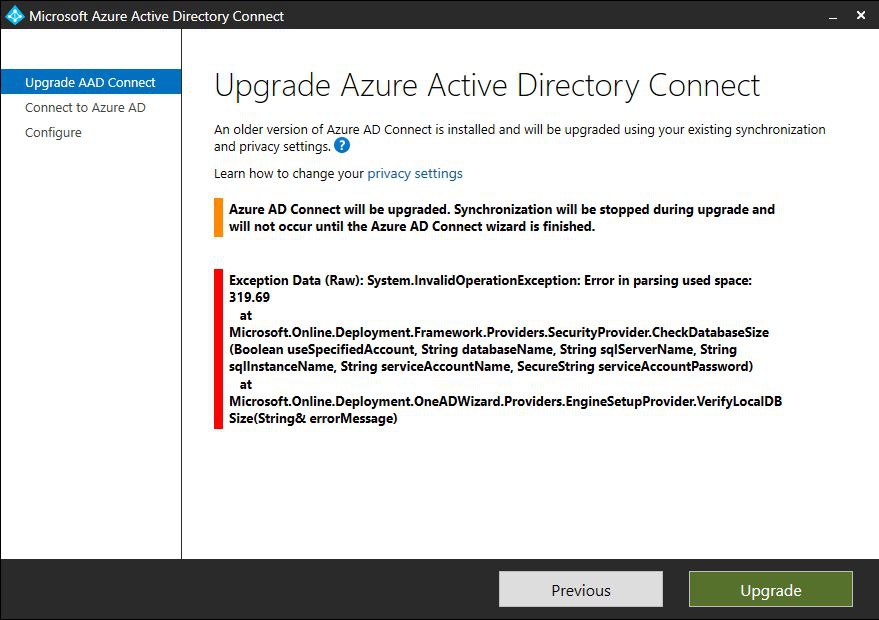
Task: Minimize the Azure AD Connect window
Action: (833, 16)
